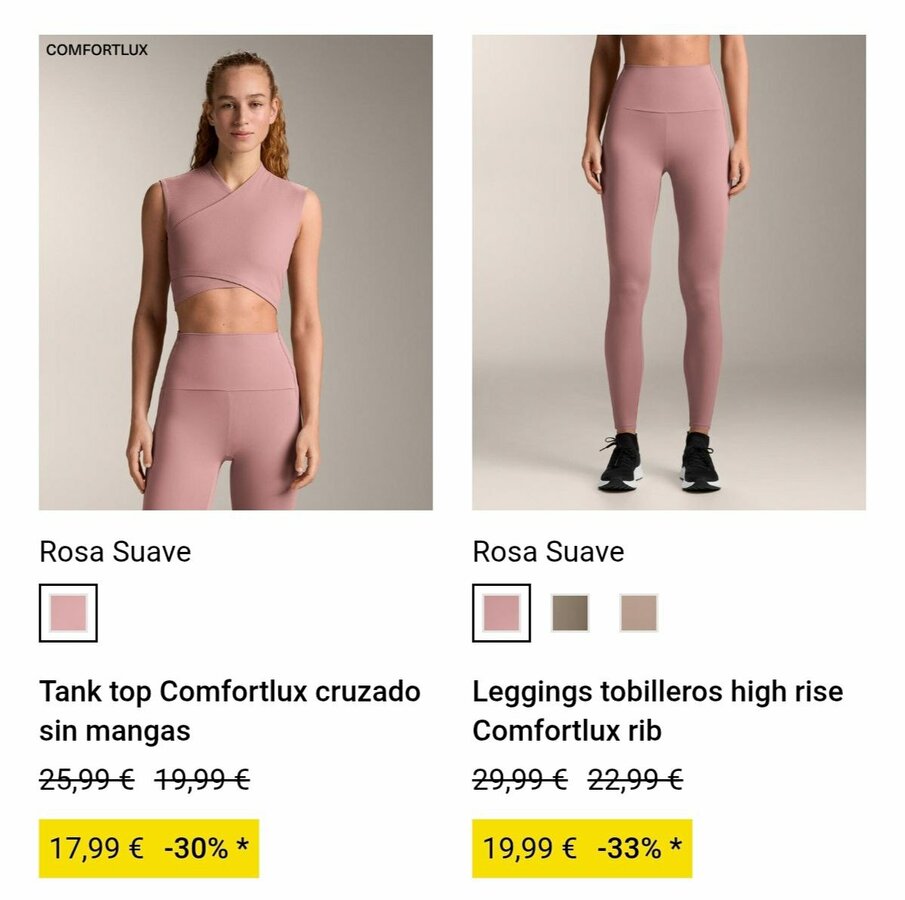
Task: Choose the dark taupe leggings color swatch
Action: (x=570, y=612)
